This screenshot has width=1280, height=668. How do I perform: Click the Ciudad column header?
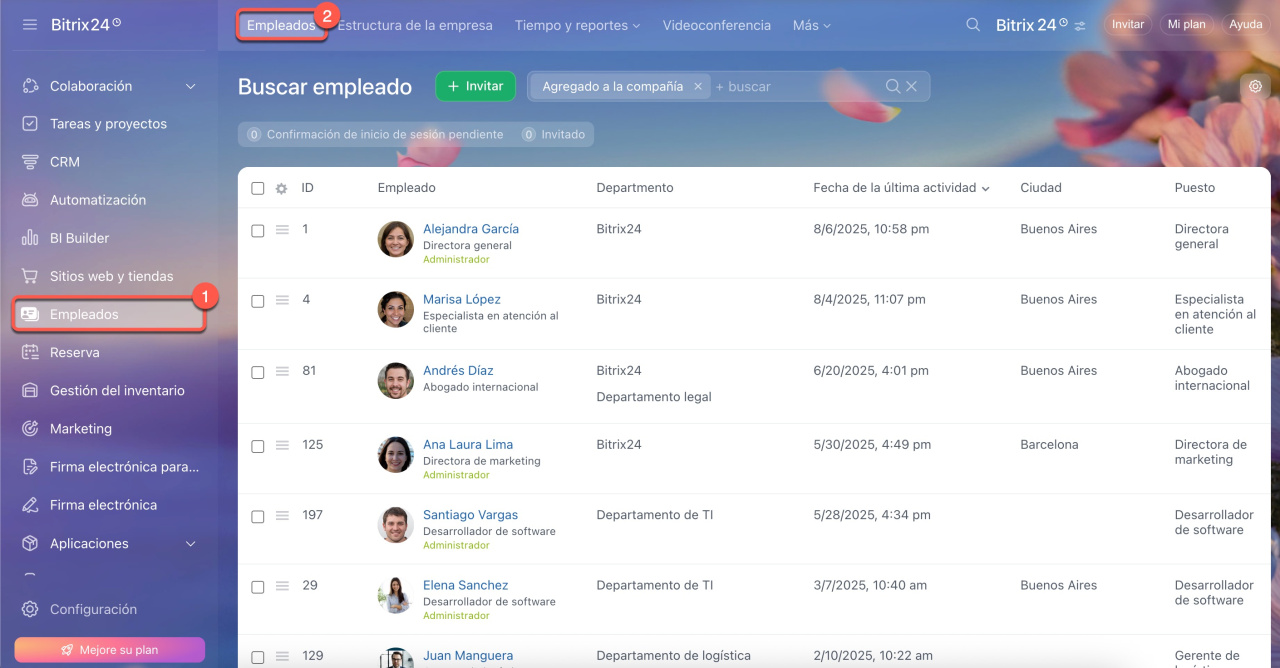tap(1041, 187)
